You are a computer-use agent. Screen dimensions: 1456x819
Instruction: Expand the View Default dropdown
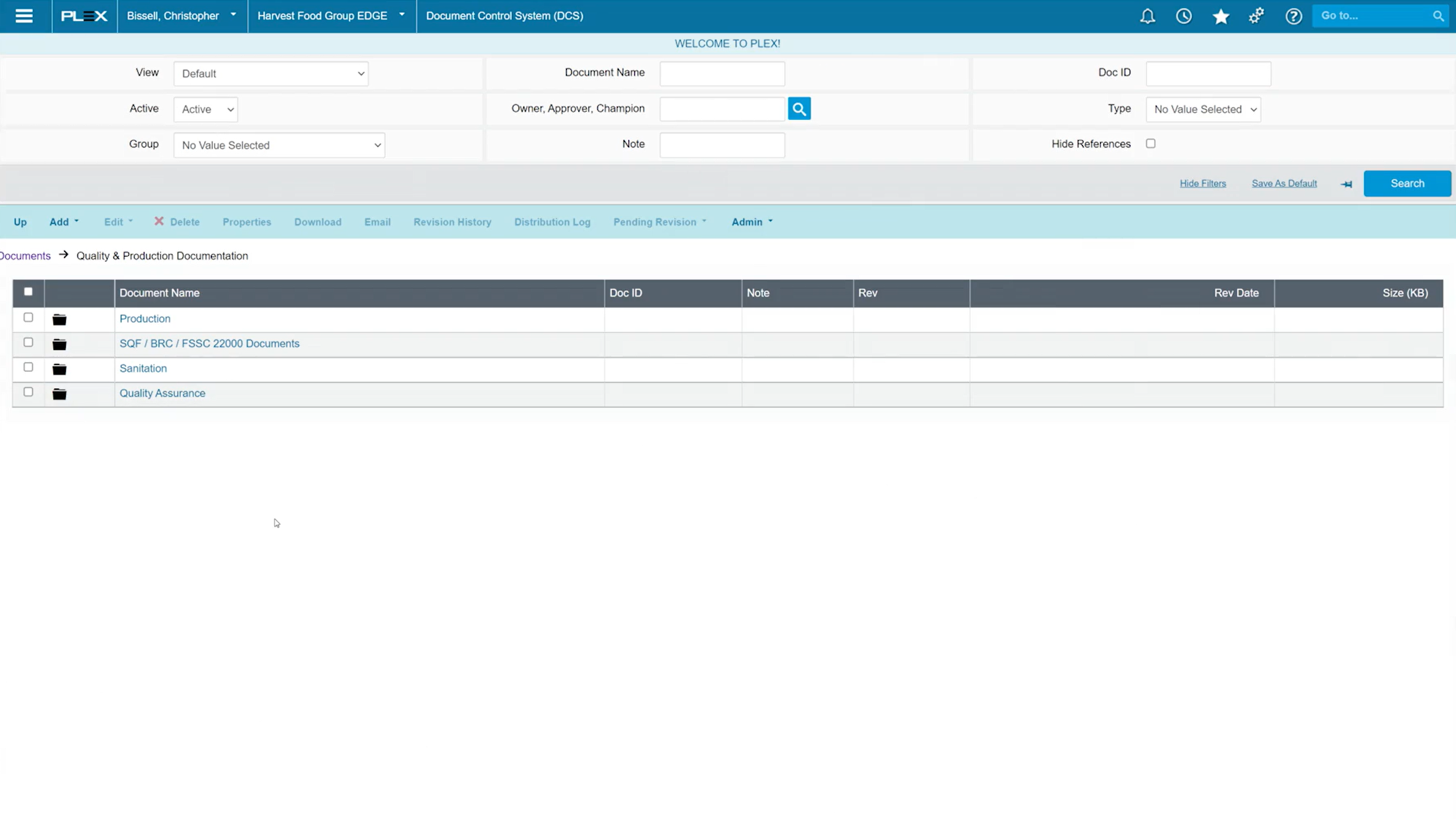pos(271,74)
